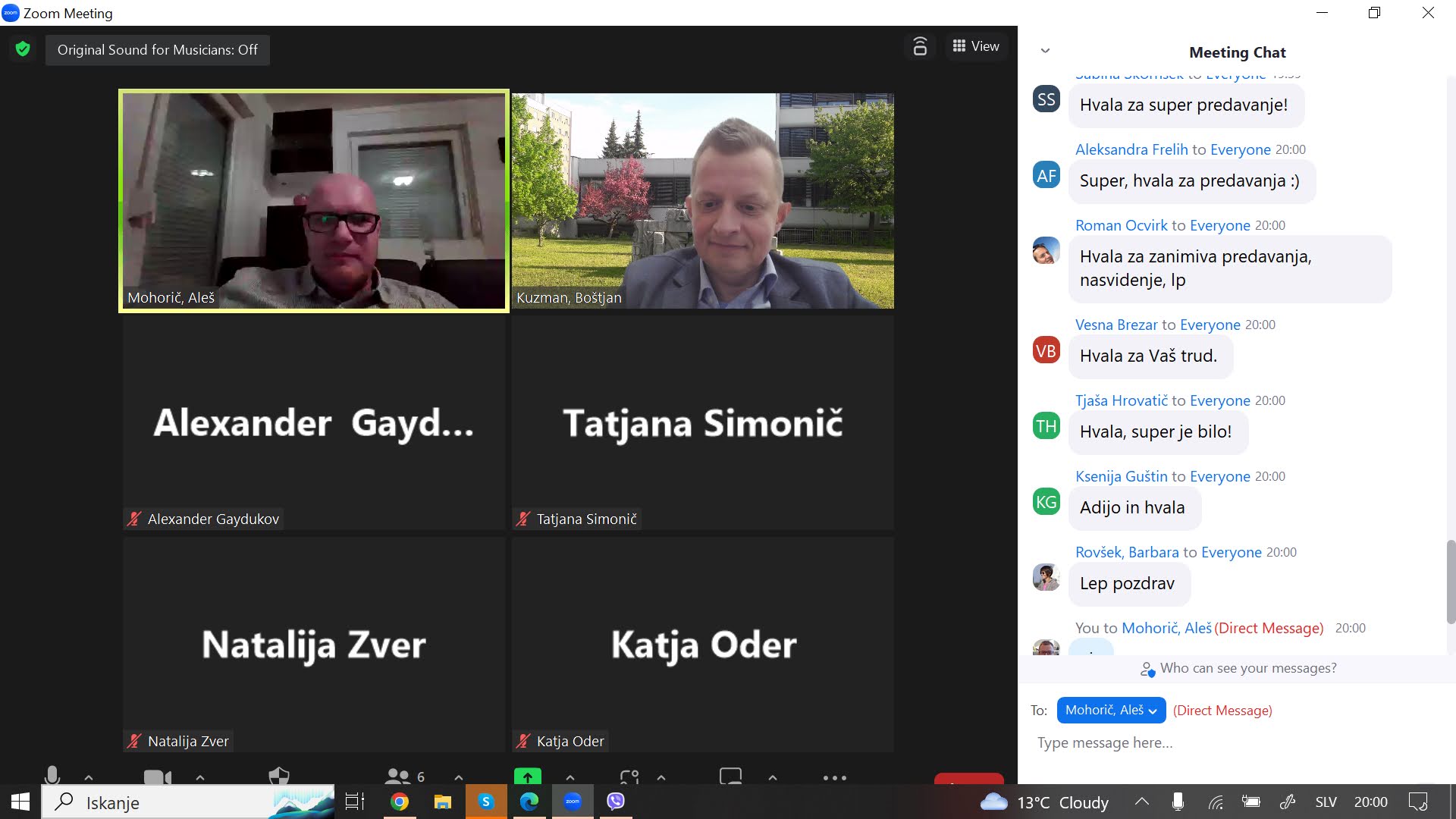
Task: Click the screen lock icon beside View
Action: click(920, 46)
